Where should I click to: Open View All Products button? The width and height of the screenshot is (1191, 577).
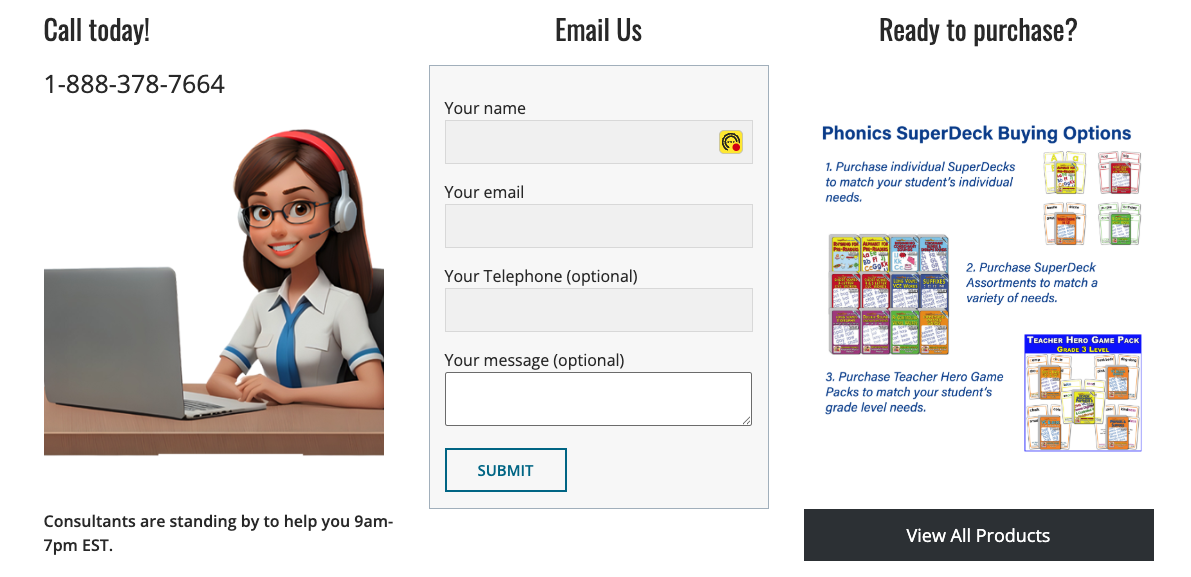978,535
